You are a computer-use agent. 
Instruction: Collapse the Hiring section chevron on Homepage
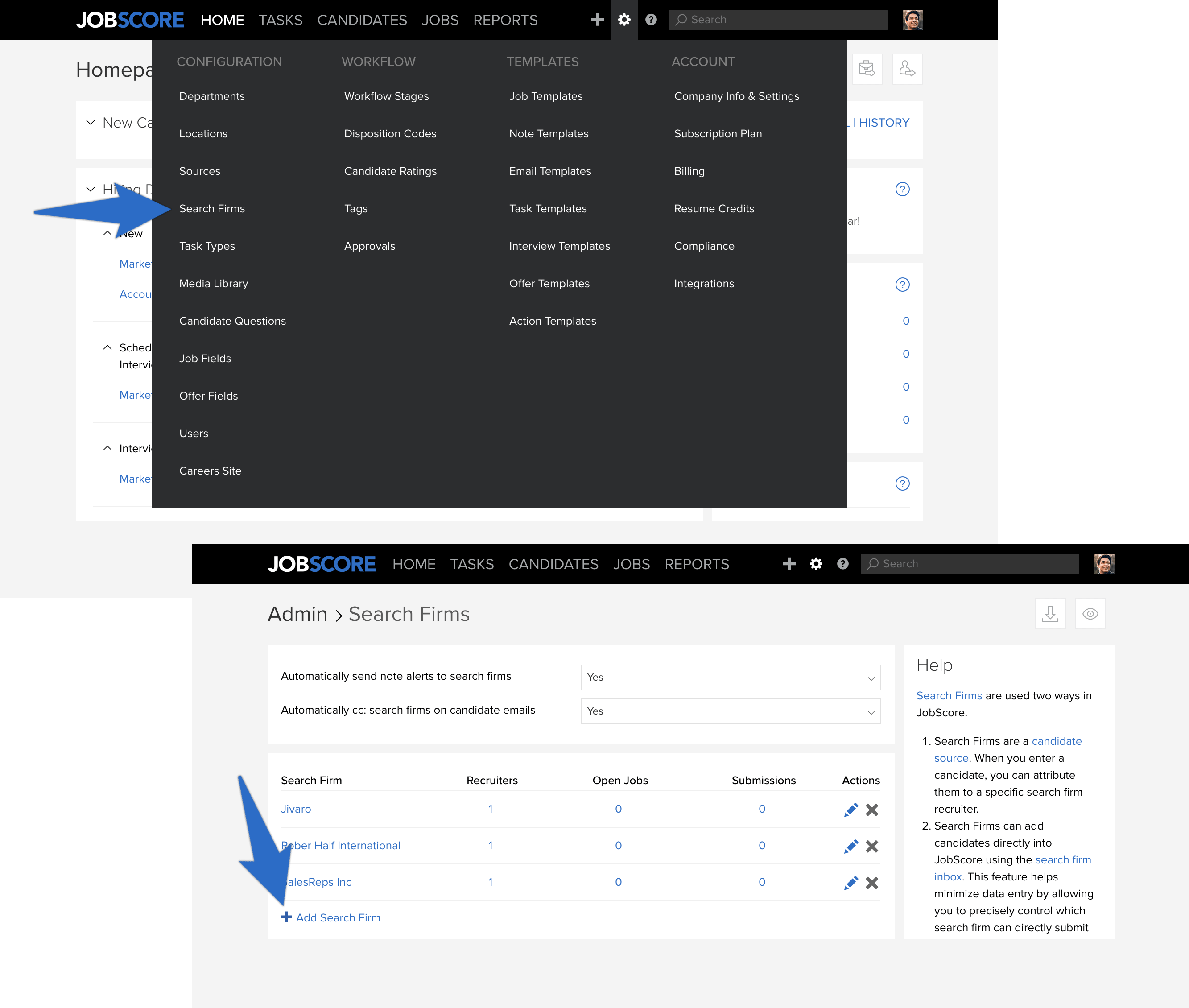(90, 189)
